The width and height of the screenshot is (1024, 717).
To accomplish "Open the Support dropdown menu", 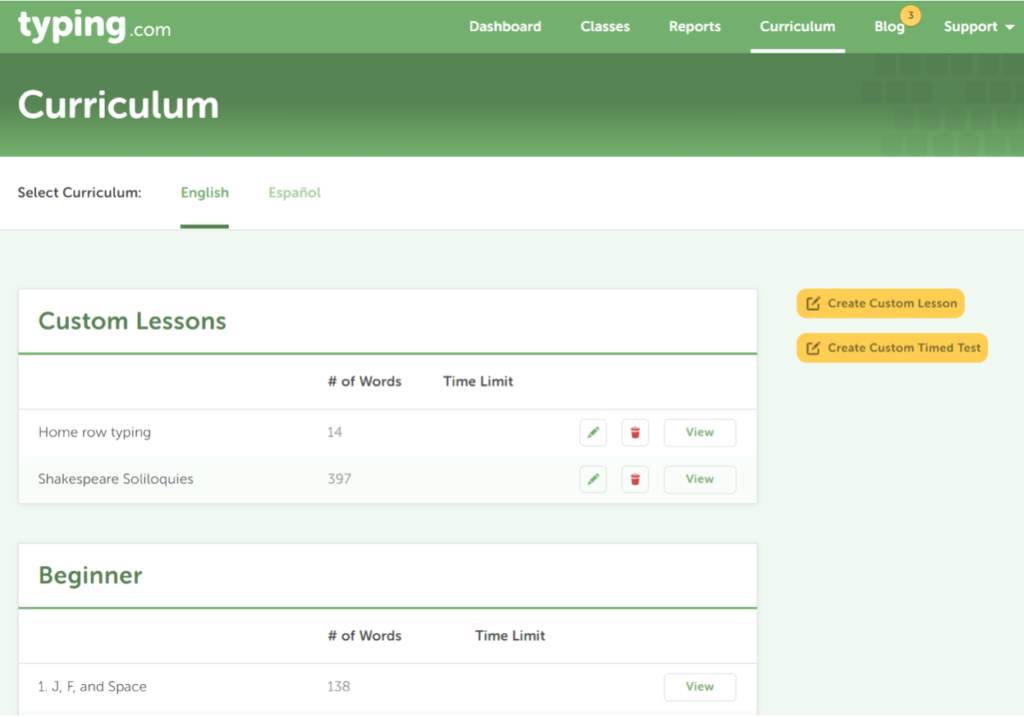I will pyautogui.click(x=978, y=27).
